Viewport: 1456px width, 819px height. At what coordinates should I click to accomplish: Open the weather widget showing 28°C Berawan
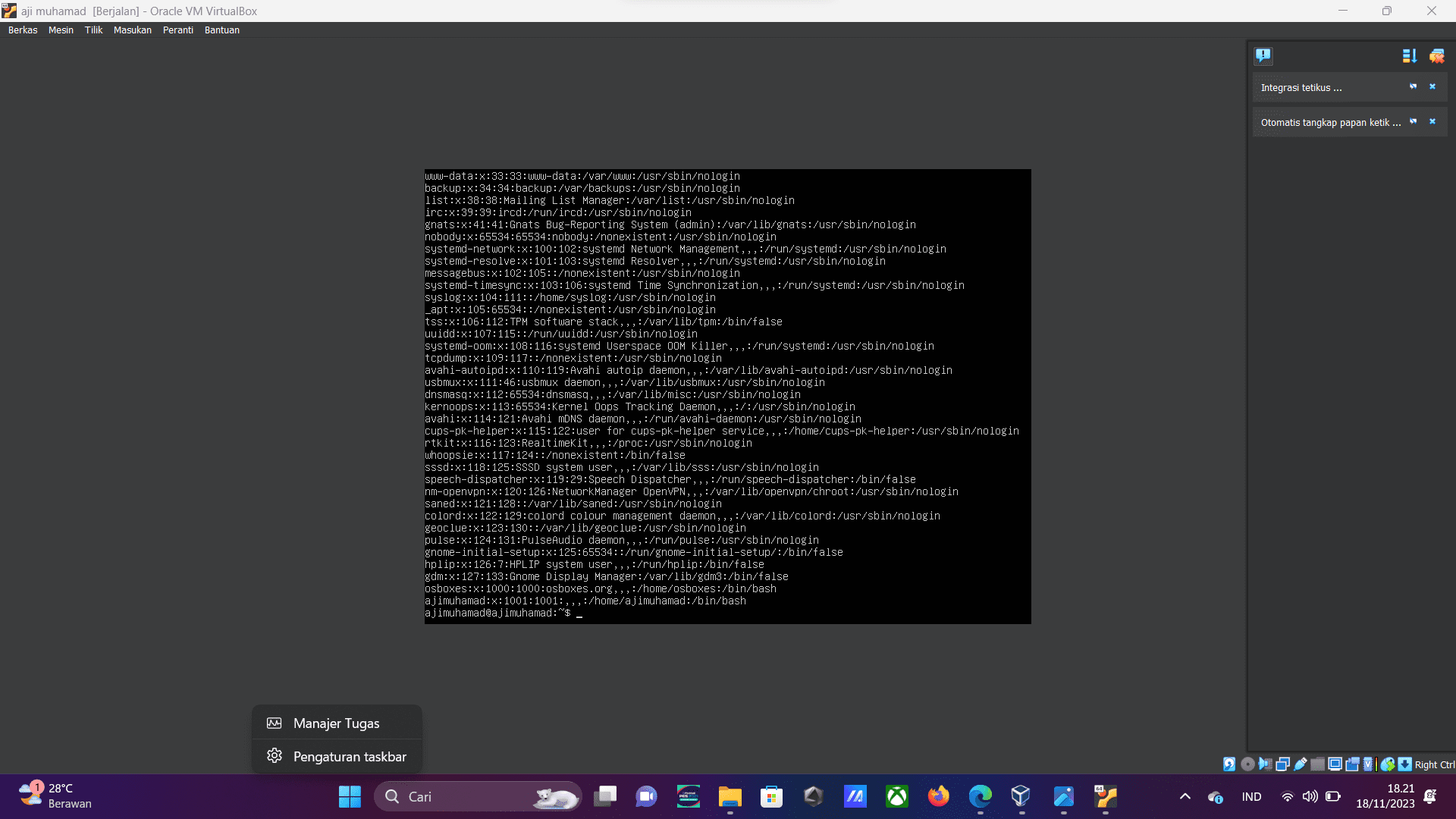click(x=56, y=796)
